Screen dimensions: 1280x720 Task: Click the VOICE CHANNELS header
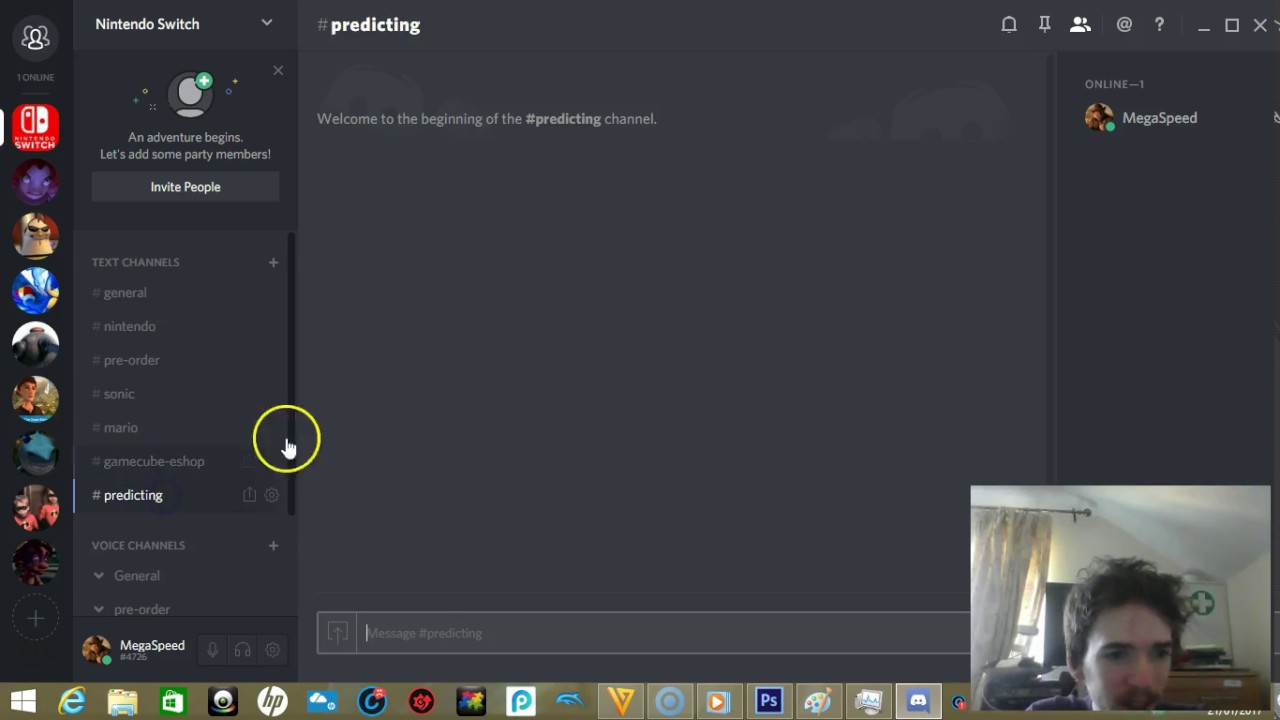pyautogui.click(x=138, y=545)
